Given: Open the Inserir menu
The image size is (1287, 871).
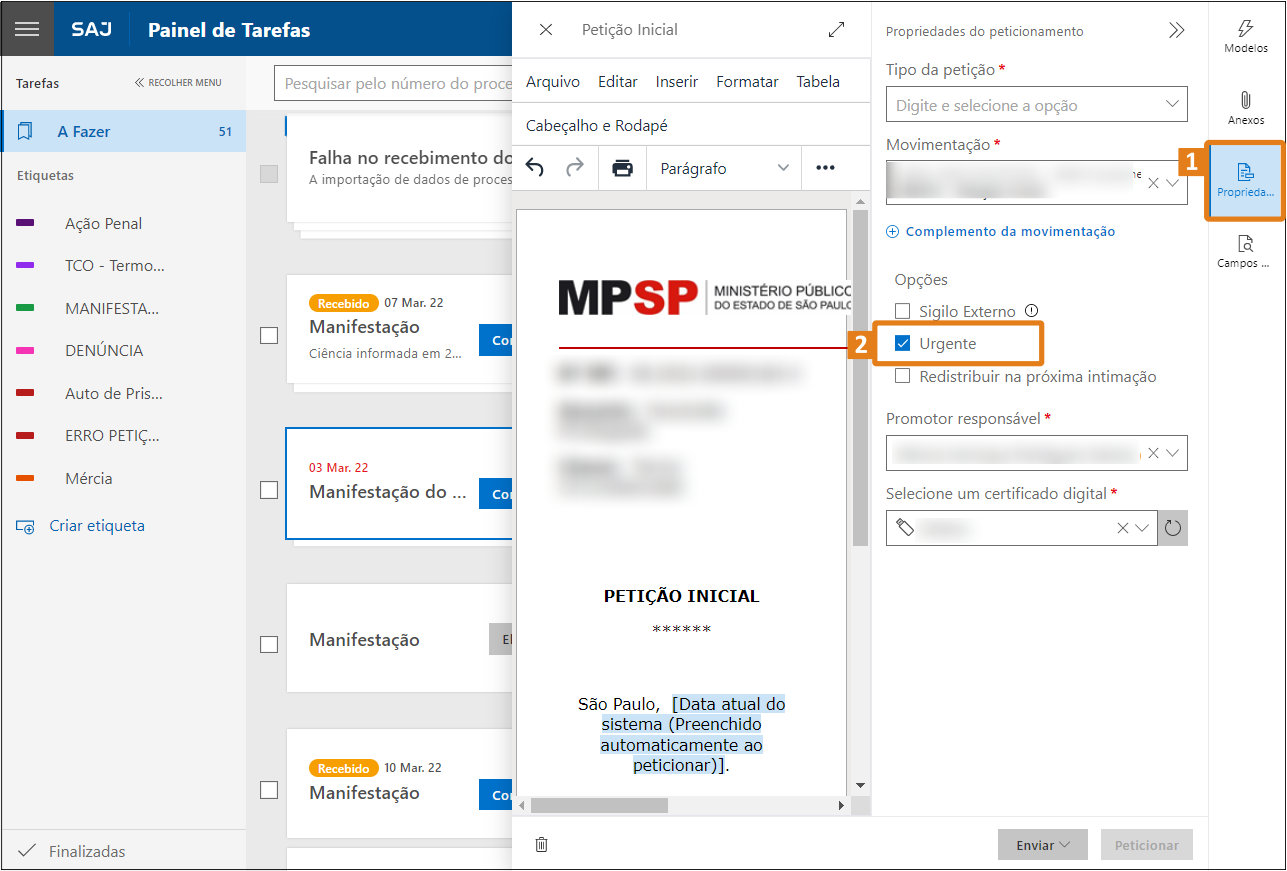Looking at the screenshot, I should point(676,82).
